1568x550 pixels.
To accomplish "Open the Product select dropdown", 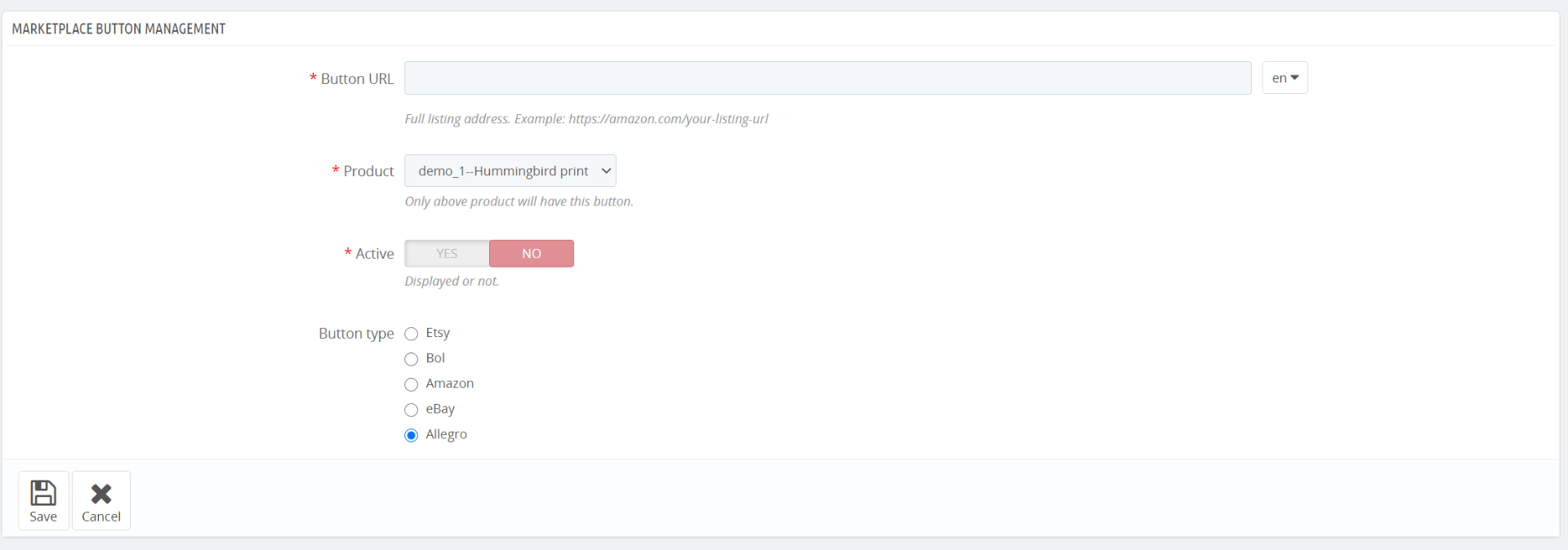I will [x=510, y=171].
